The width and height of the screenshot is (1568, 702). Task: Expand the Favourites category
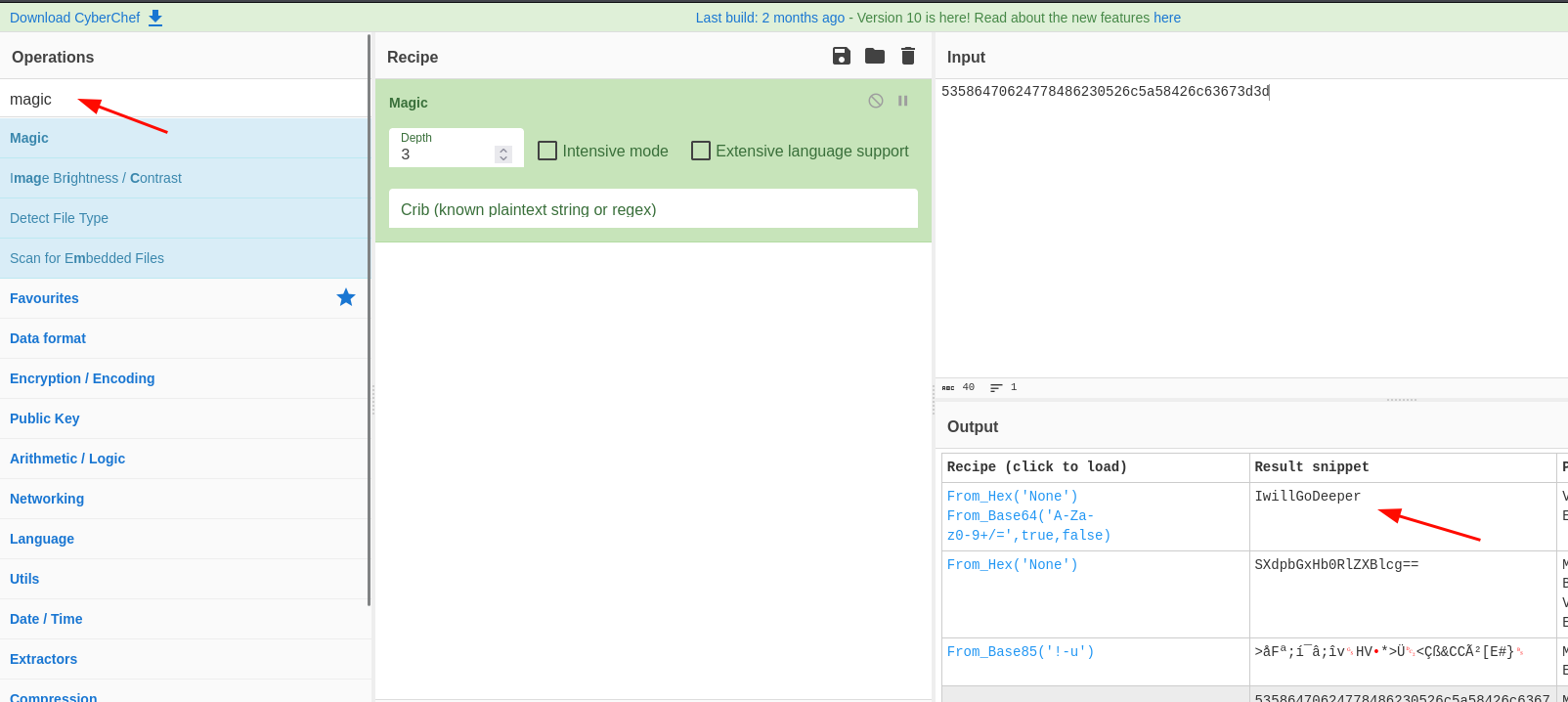point(185,298)
